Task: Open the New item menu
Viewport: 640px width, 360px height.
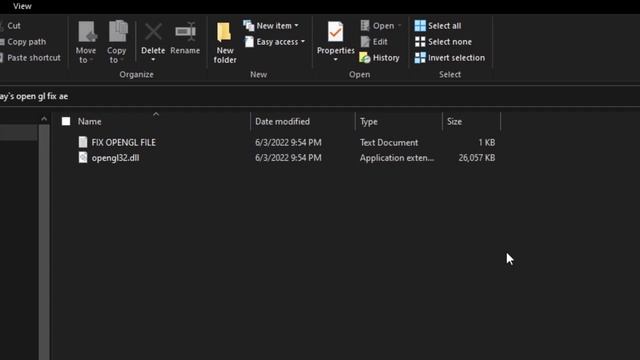Action: (x=271, y=26)
